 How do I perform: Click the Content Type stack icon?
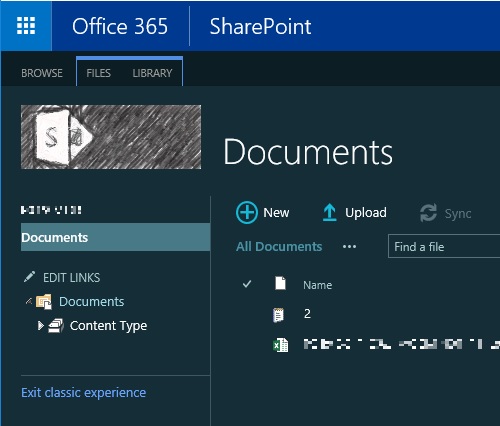coord(56,326)
